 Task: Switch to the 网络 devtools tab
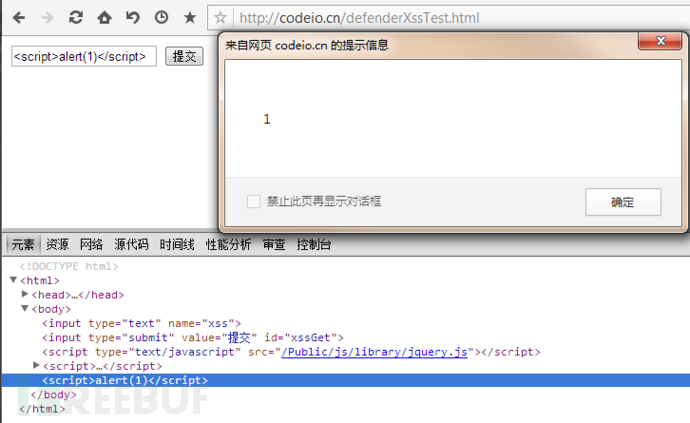92,244
